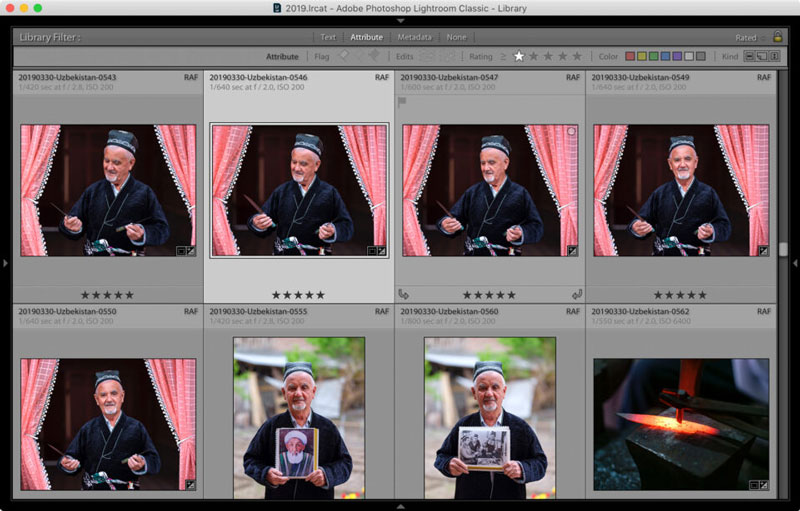Toggle the one-star rating filter
The height and width of the screenshot is (511, 800).
(x=519, y=57)
